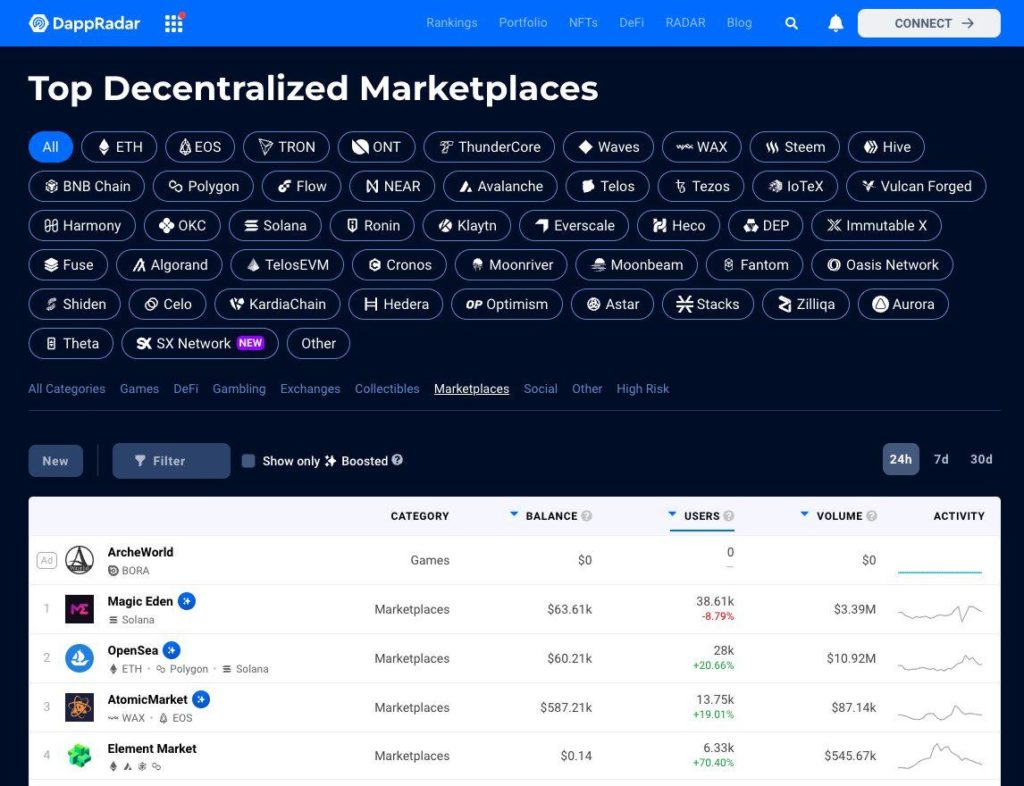Select the 24h time range
The height and width of the screenshot is (786, 1024).
[x=901, y=459]
